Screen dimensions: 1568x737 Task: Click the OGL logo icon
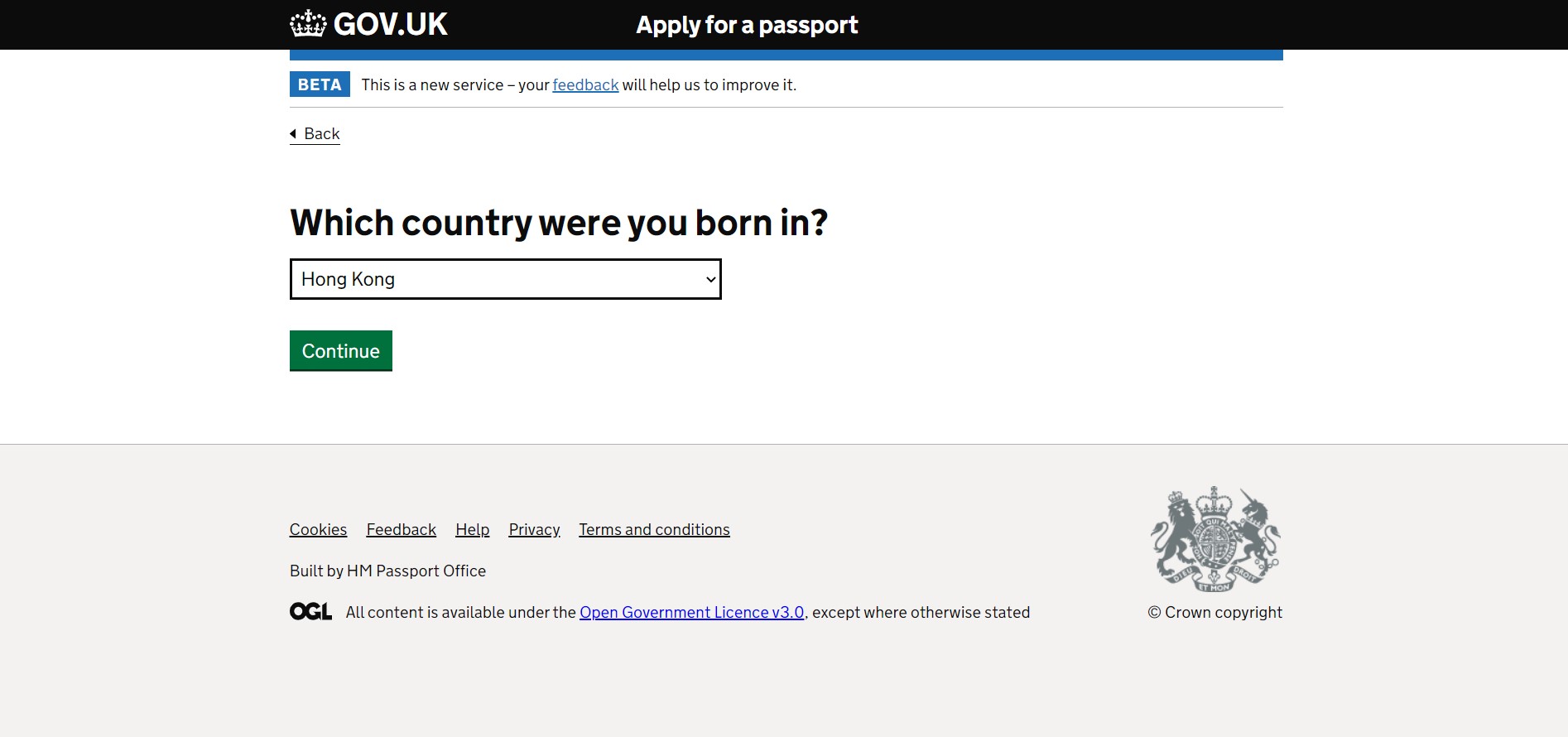310,612
